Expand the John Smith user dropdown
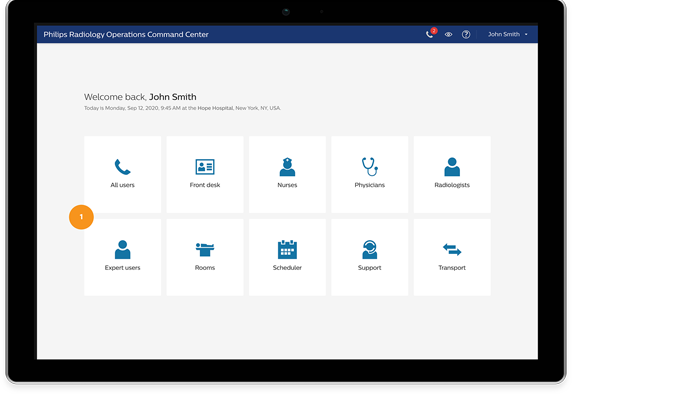This screenshot has height=394, width=700. coord(508,34)
